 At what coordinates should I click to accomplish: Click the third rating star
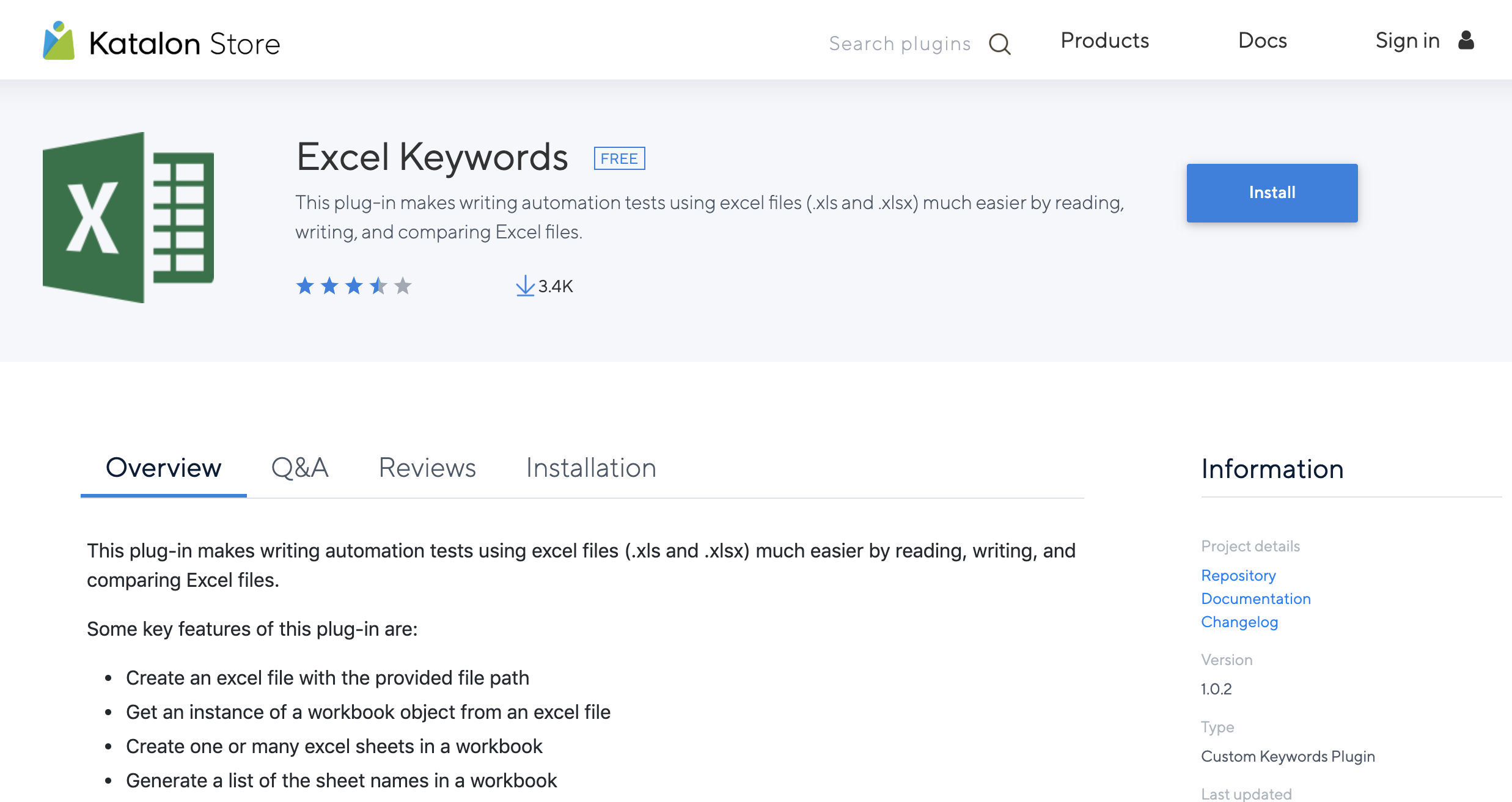pos(354,285)
